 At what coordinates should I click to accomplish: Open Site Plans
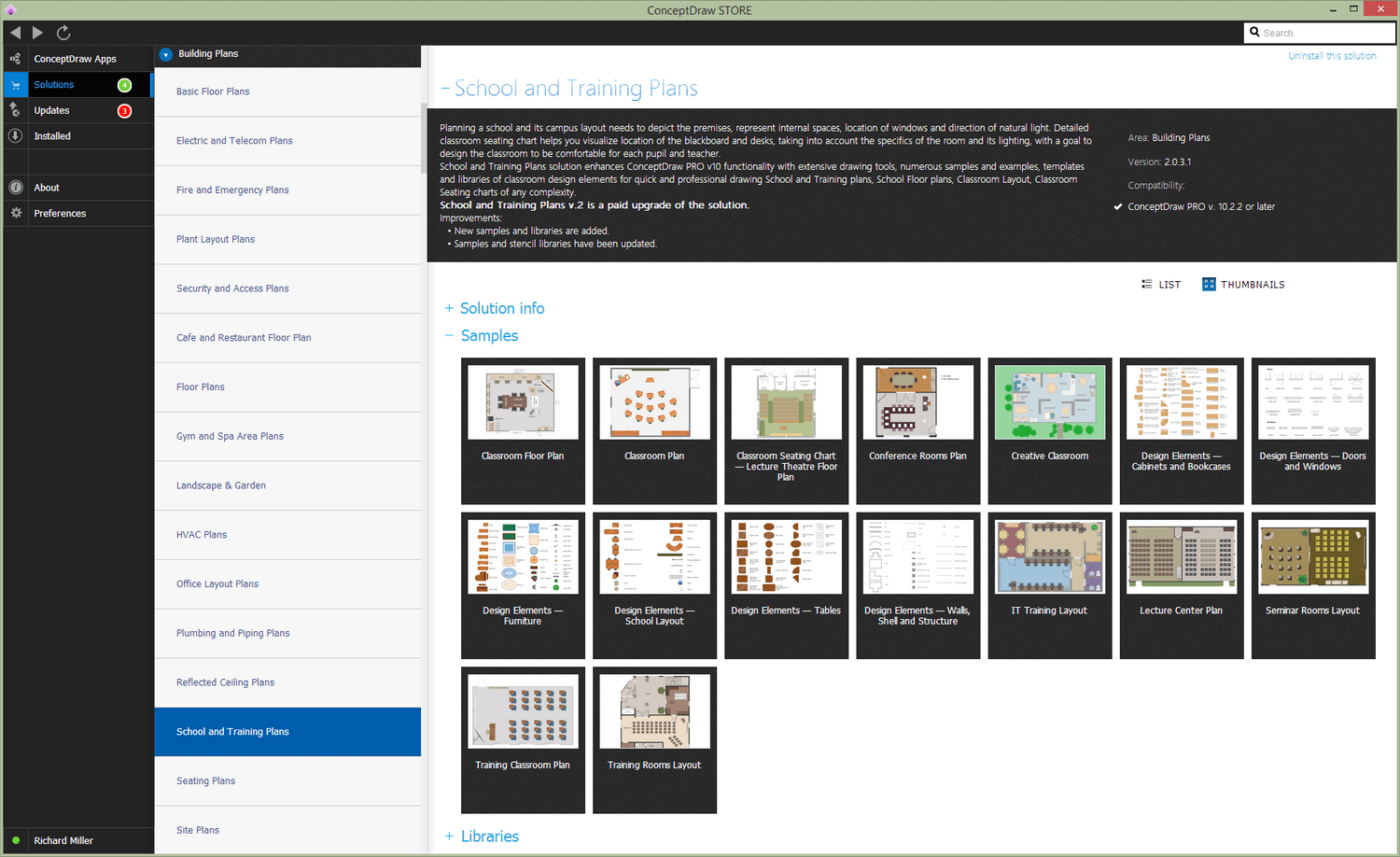tap(287, 830)
